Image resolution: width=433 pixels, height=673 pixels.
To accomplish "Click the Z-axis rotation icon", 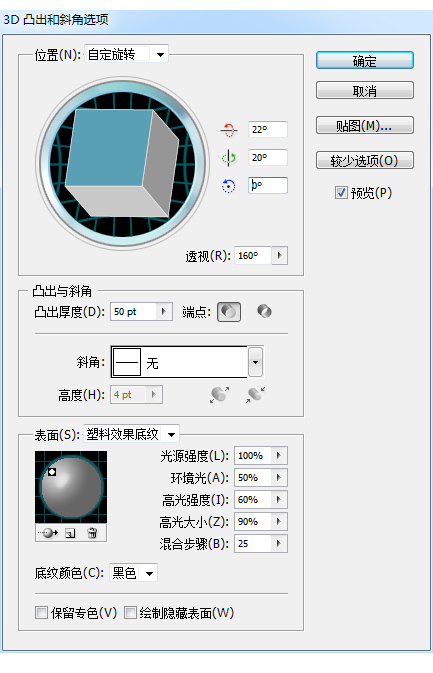I will coord(228,186).
